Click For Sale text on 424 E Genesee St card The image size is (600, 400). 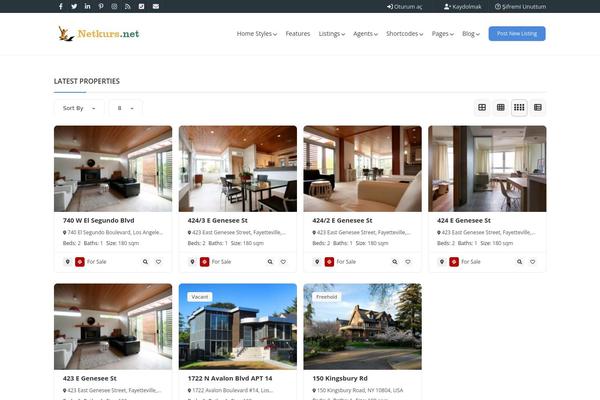point(471,262)
